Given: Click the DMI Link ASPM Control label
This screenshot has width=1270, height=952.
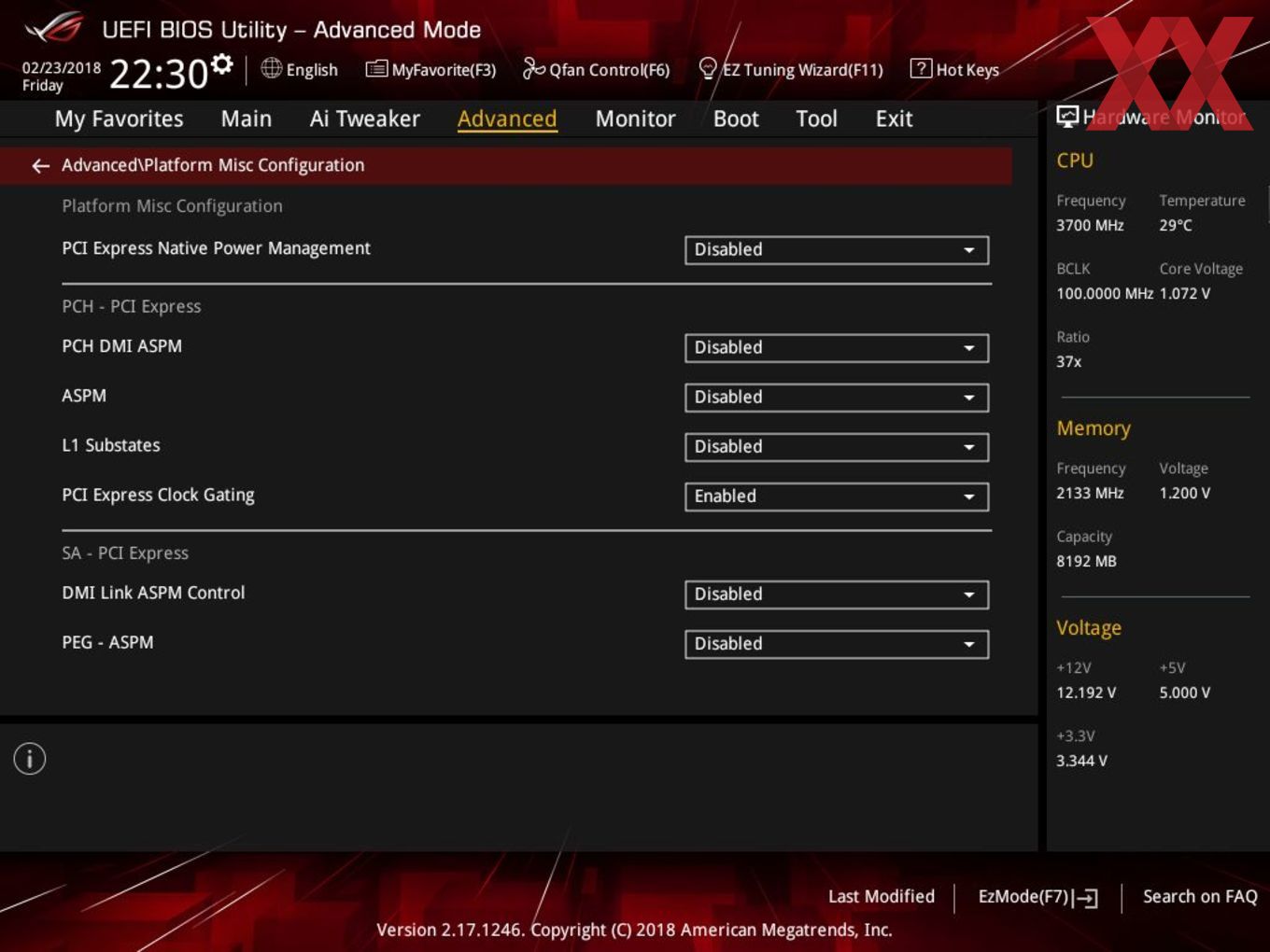Looking at the screenshot, I should pyautogui.click(x=153, y=593).
